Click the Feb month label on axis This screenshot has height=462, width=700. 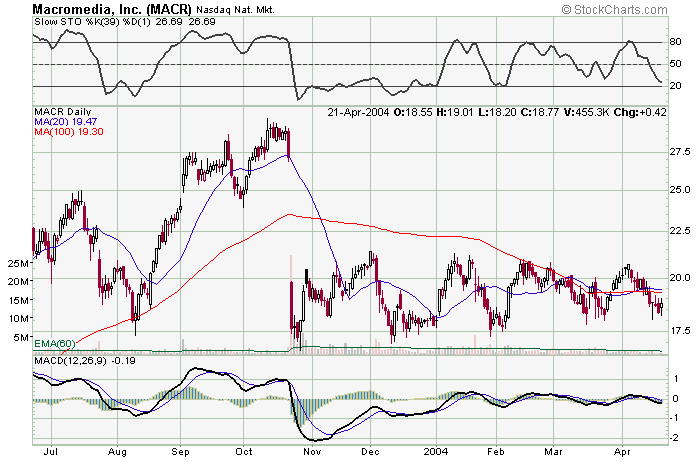click(496, 452)
